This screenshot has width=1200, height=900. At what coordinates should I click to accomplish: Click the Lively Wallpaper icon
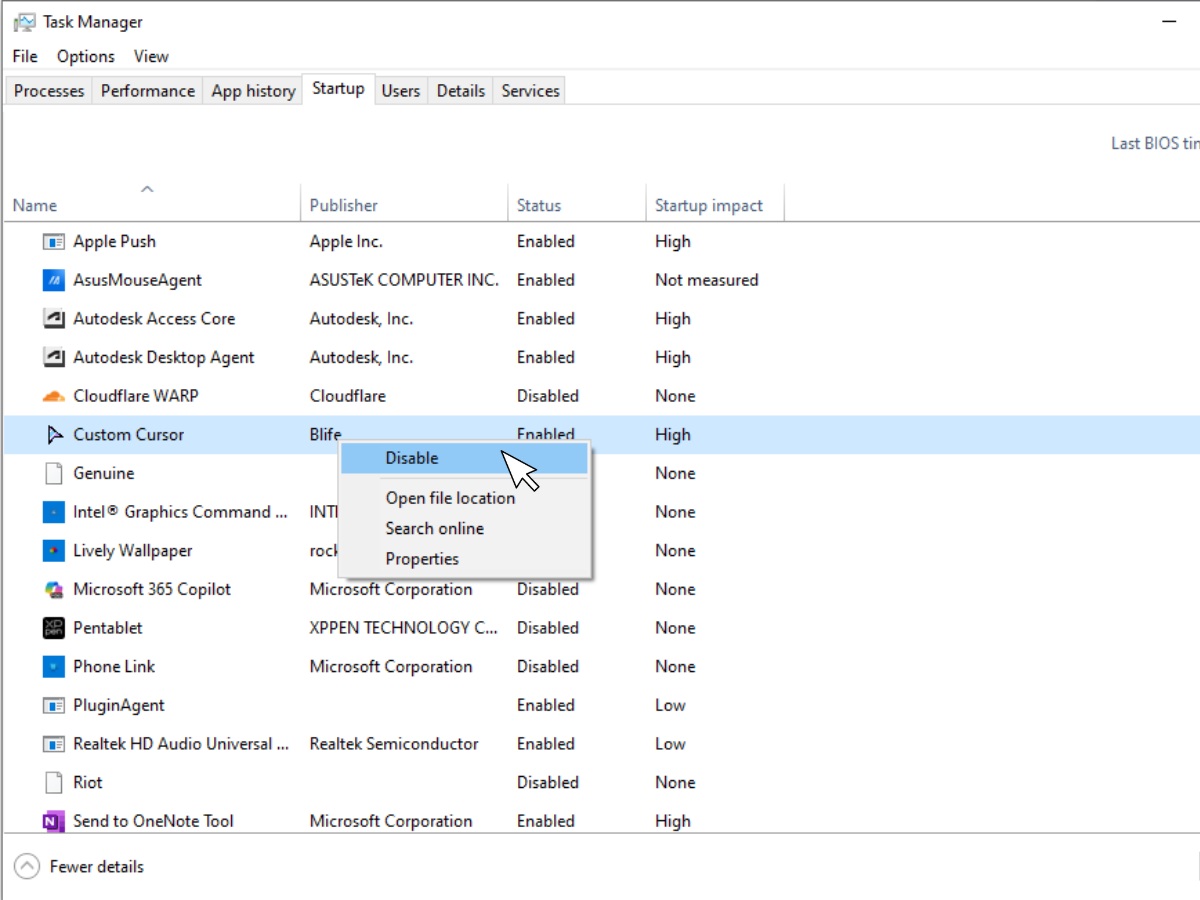coord(54,551)
